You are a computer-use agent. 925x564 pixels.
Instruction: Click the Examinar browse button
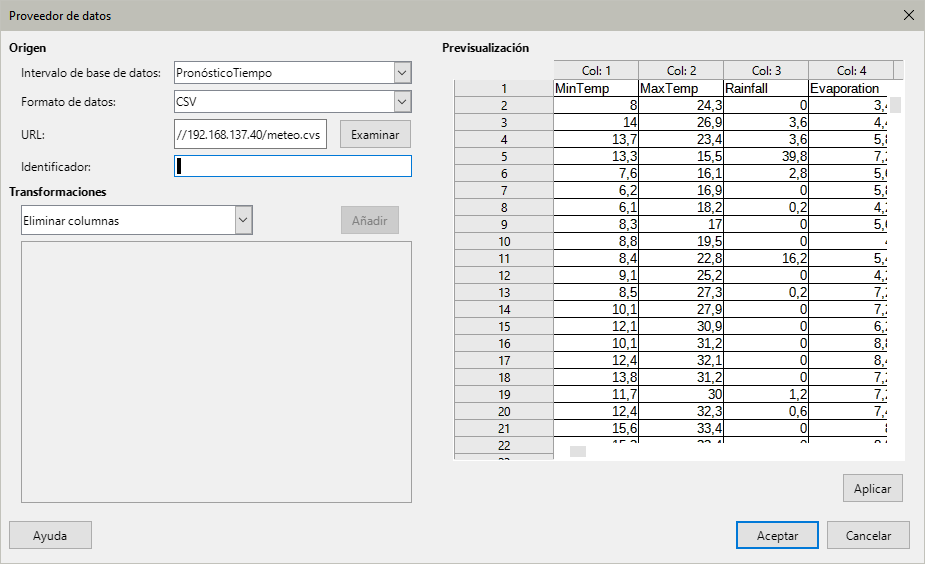tap(375, 135)
